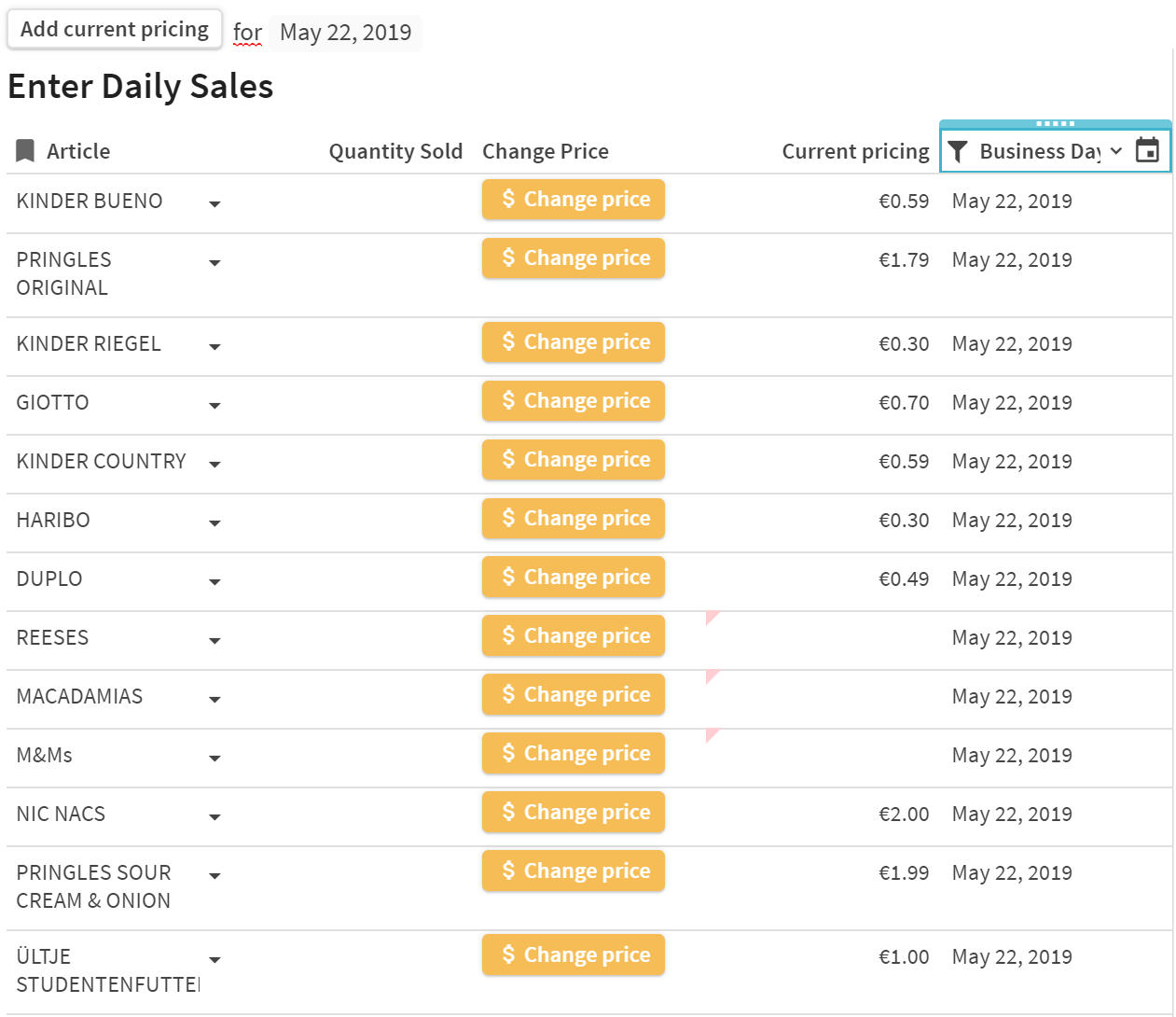Open dropdown for PRINGLES SOUR CREAM & ONION
1176x1017 pixels.
[x=214, y=875]
